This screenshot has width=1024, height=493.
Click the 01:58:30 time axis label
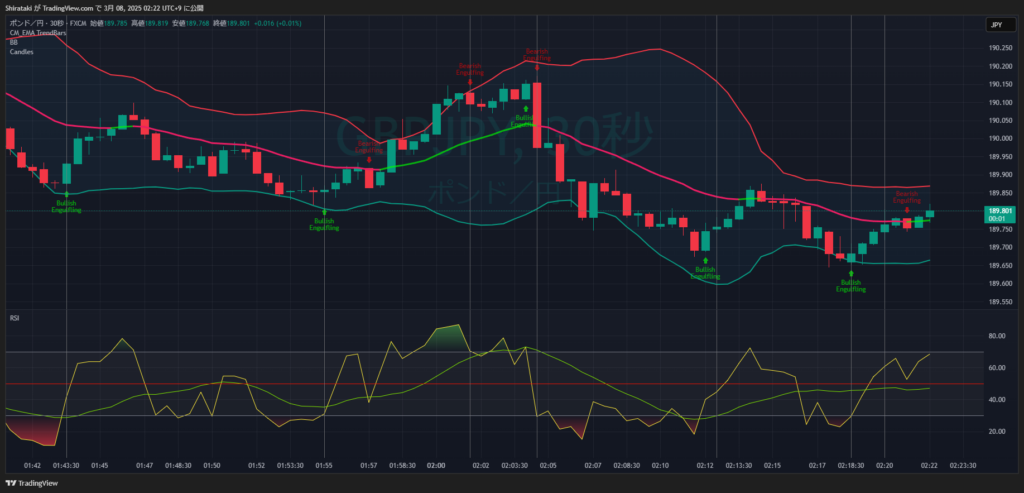(x=402, y=466)
